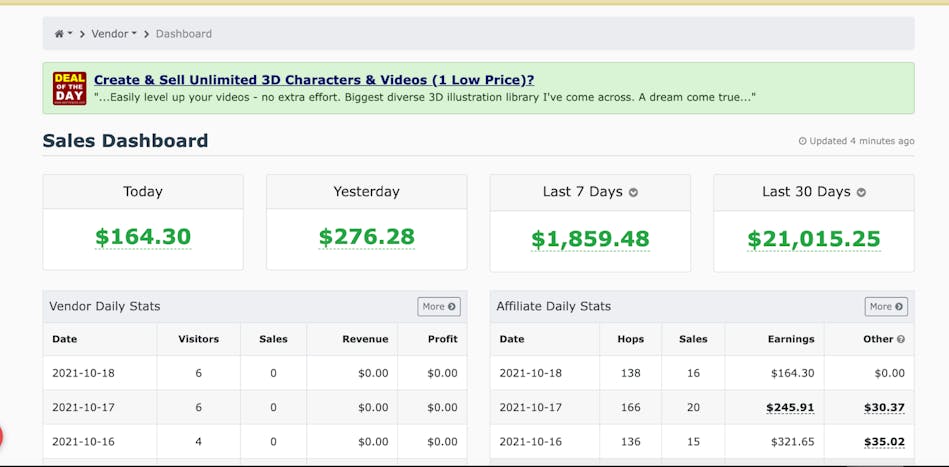The image size is (949, 467).
Task: Expand the Last 30 Days dropdown arrow
Action: 861,193
